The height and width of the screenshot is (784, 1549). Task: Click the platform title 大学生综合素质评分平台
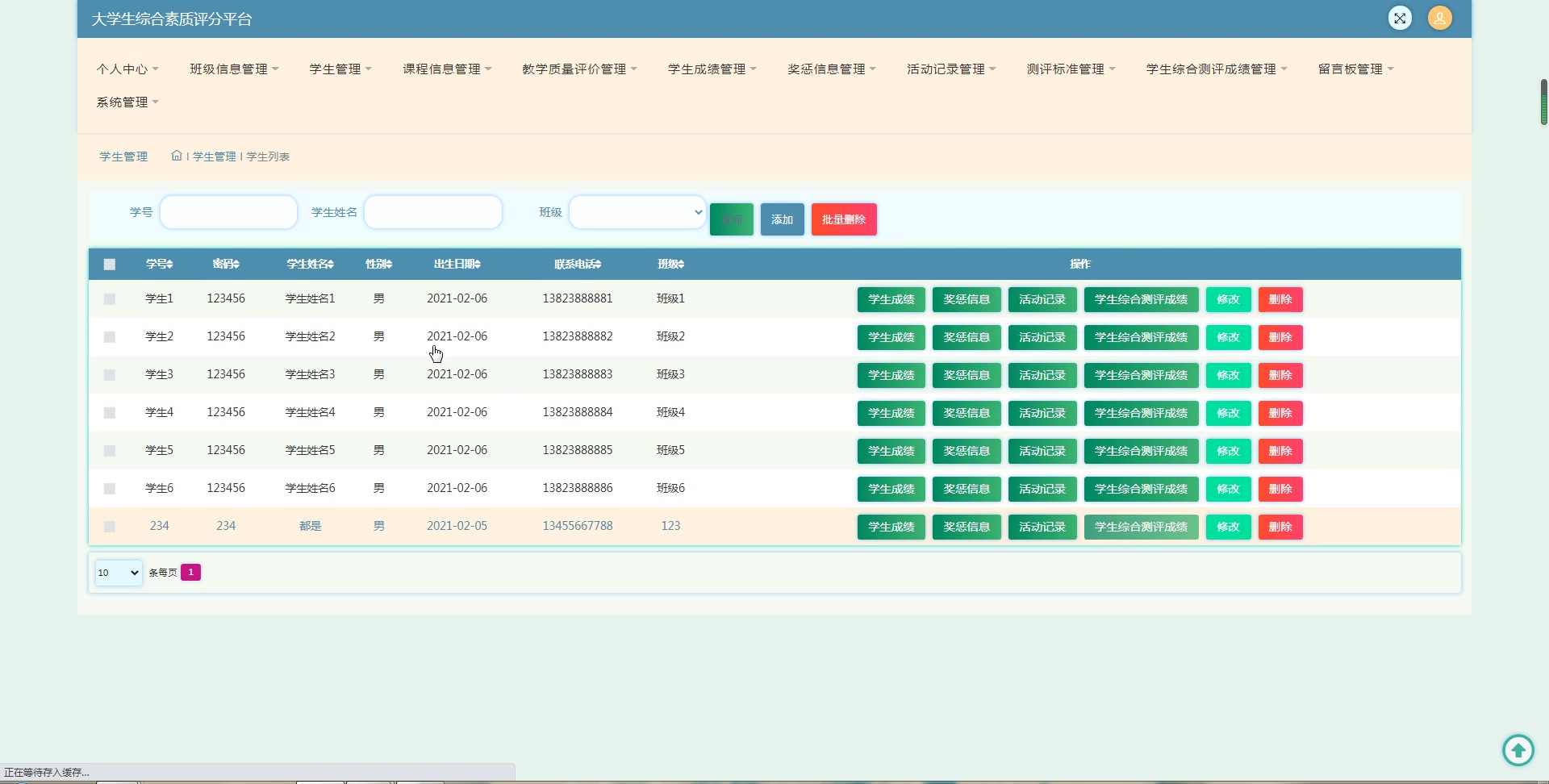[172, 19]
